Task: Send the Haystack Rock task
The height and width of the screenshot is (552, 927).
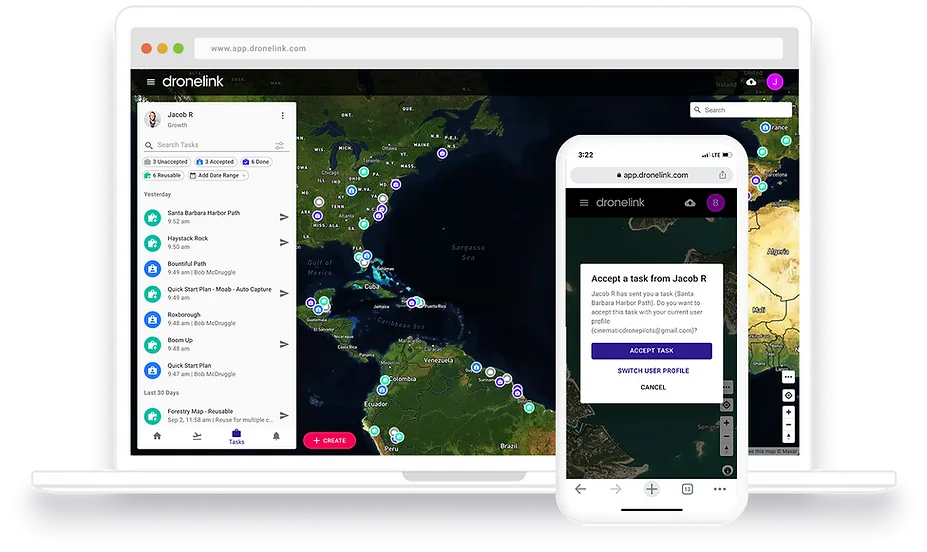Action: (284, 242)
